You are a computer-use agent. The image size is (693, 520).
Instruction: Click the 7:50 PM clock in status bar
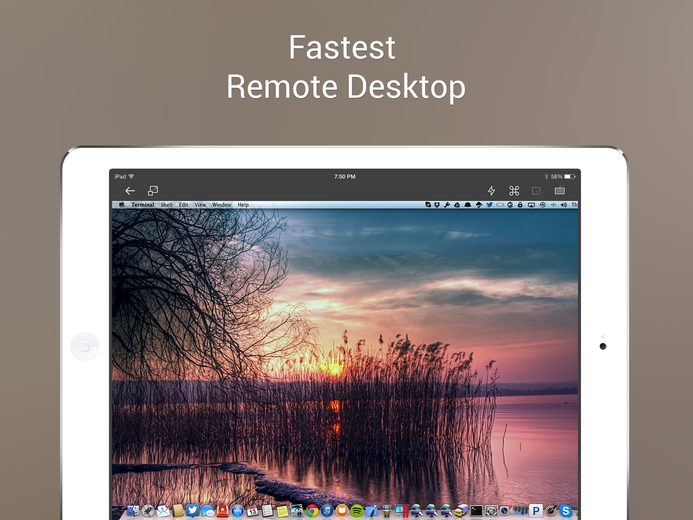point(345,177)
